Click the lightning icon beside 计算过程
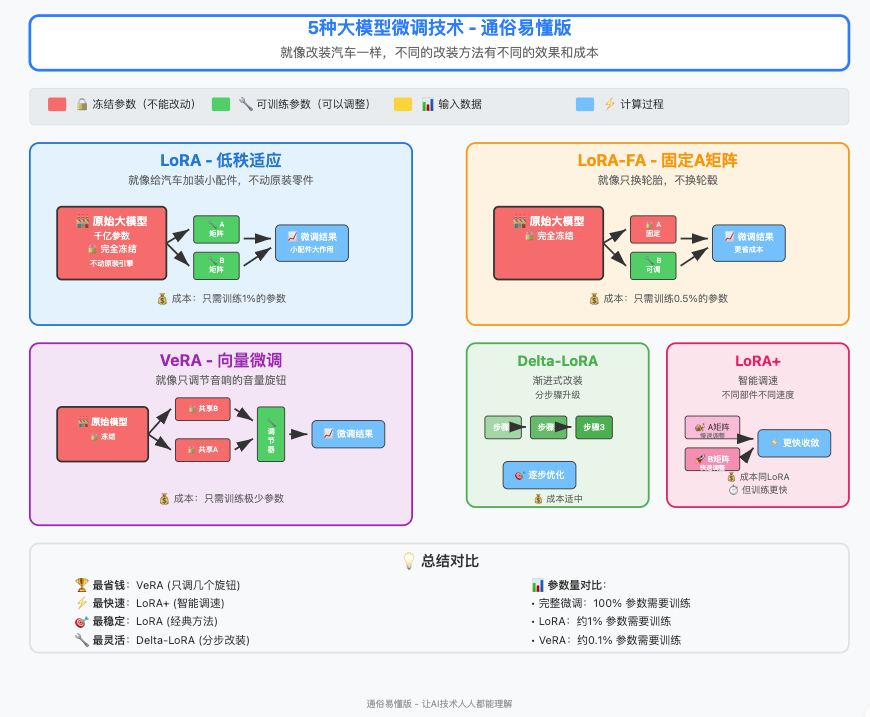The height and width of the screenshot is (717, 870). click(x=609, y=104)
